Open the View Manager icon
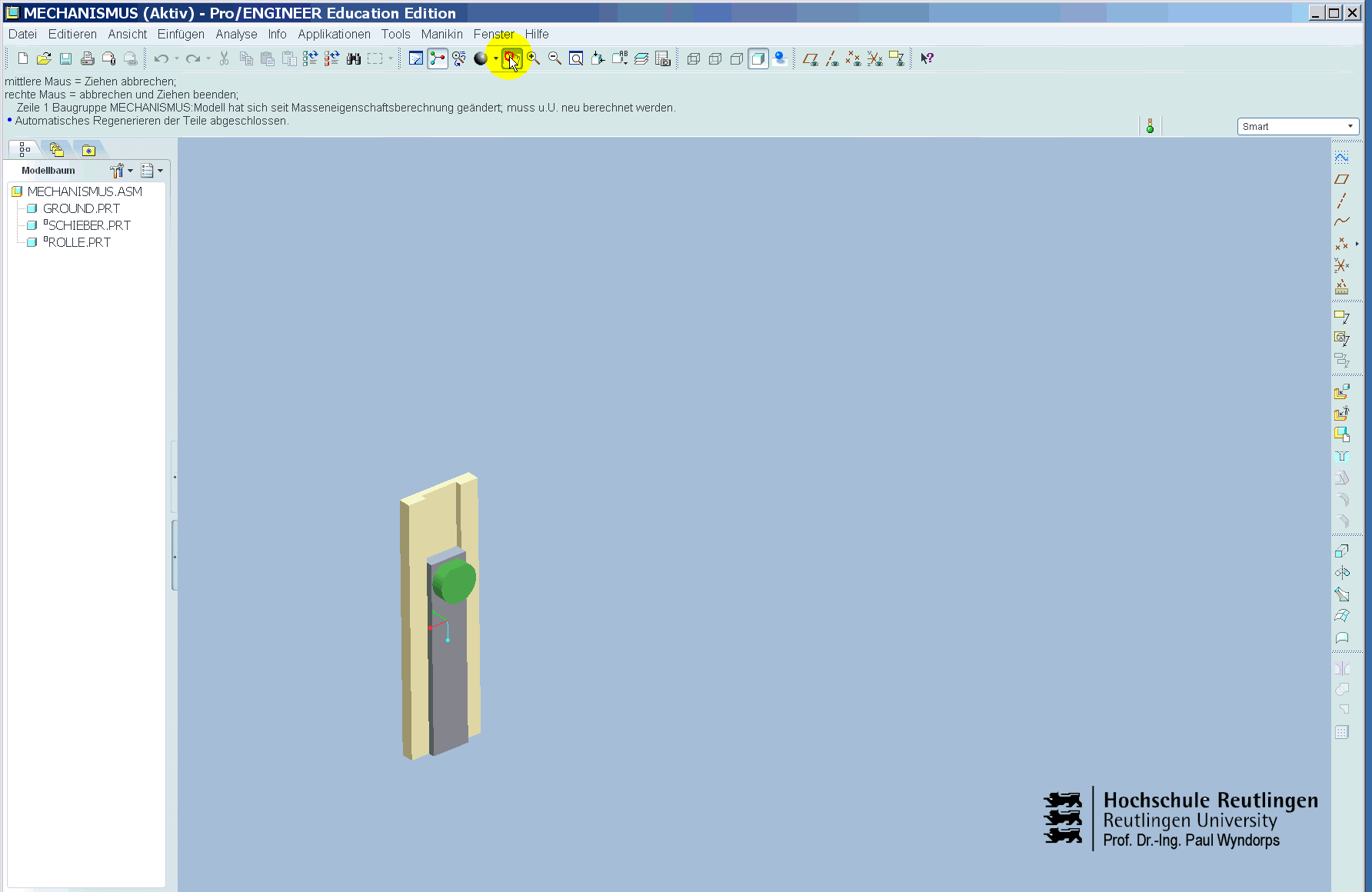The image size is (1372, 892). click(x=663, y=58)
